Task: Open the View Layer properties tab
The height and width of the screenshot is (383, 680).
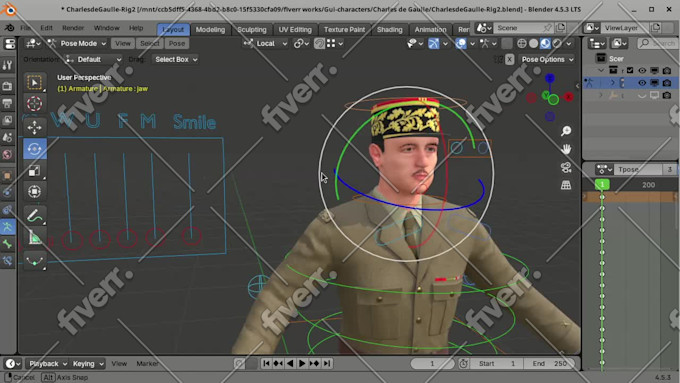Action: pos(7,120)
